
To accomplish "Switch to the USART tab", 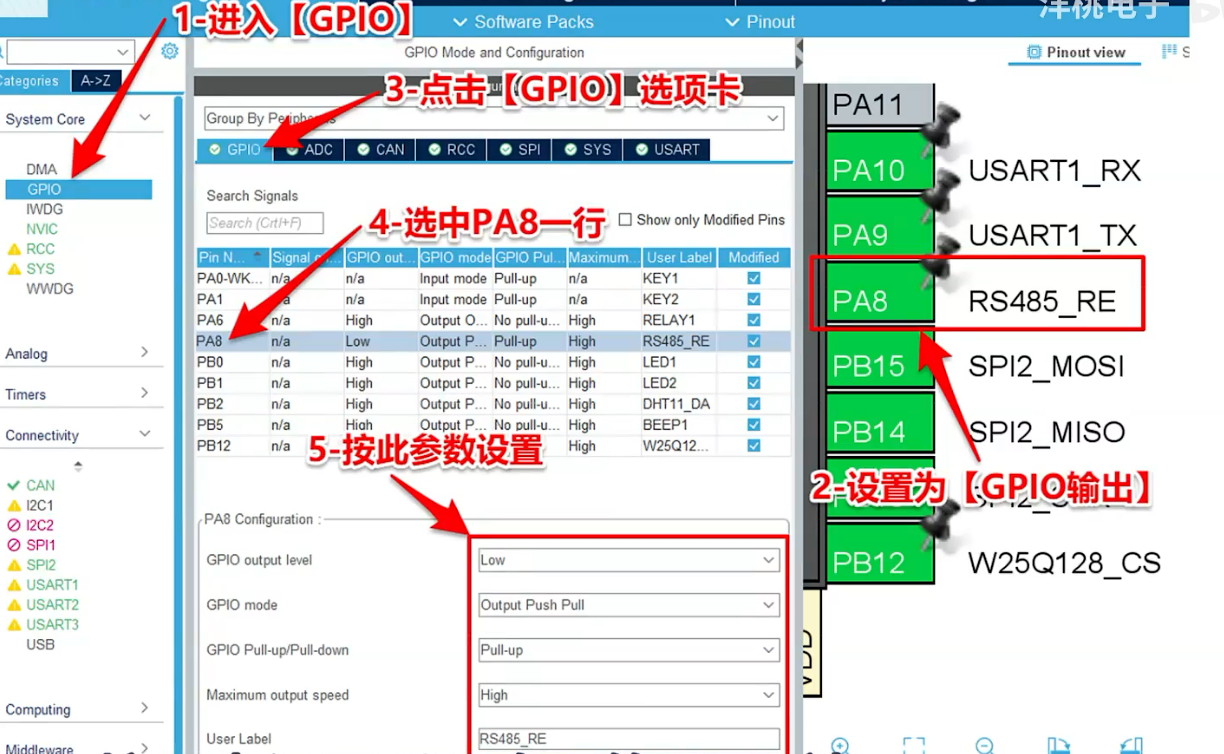I will (667, 150).
